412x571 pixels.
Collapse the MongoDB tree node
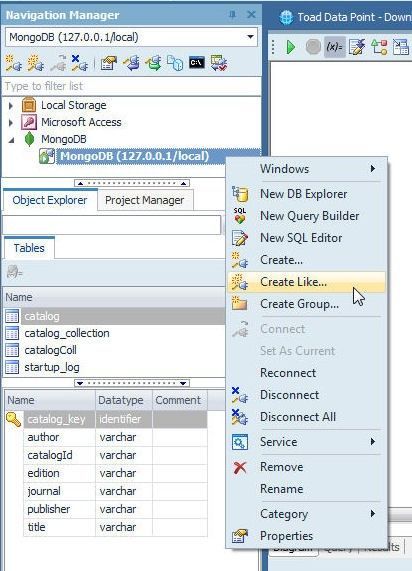pyautogui.click(x=12, y=140)
